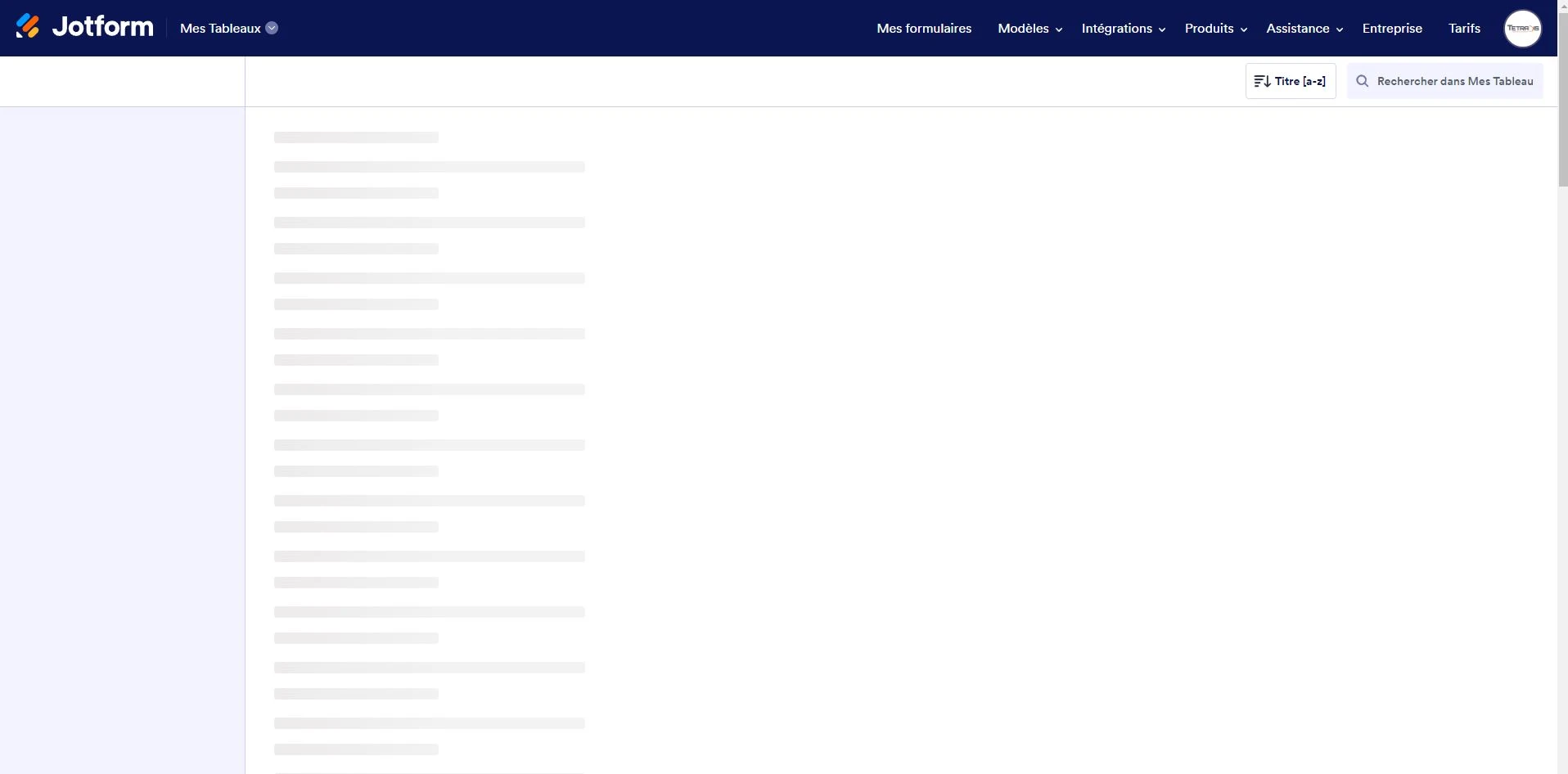
Task: Open the Modèles dropdown menu
Action: tap(1028, 28)
